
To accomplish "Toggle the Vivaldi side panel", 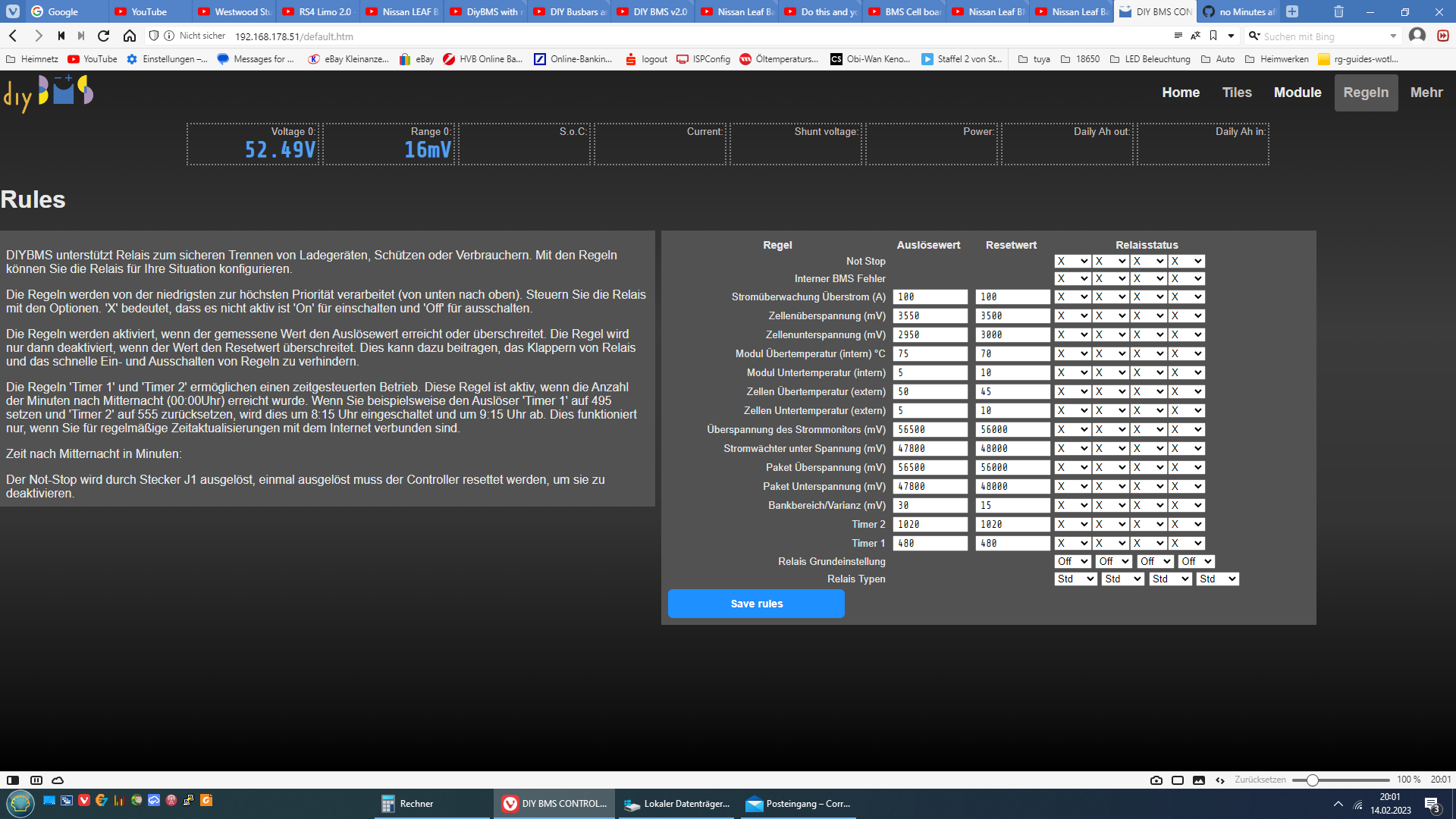I will point(13,780).
